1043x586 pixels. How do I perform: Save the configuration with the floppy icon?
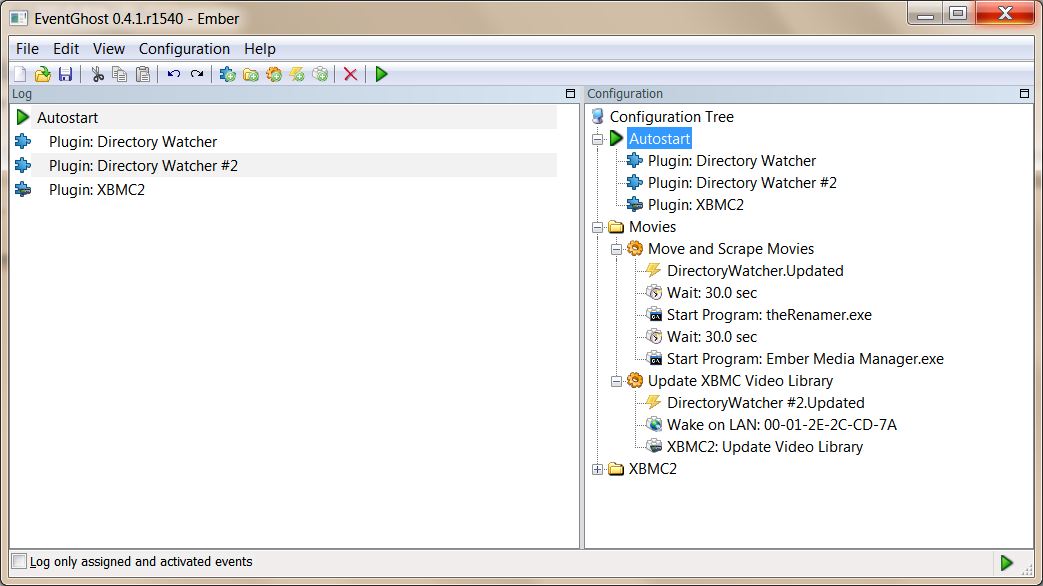[65, 74]
